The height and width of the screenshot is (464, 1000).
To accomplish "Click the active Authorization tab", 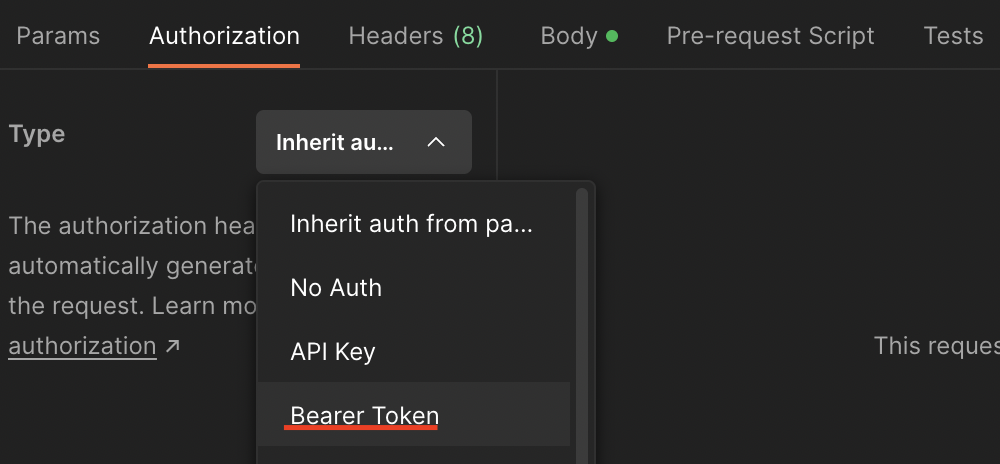I will (224, 37).
